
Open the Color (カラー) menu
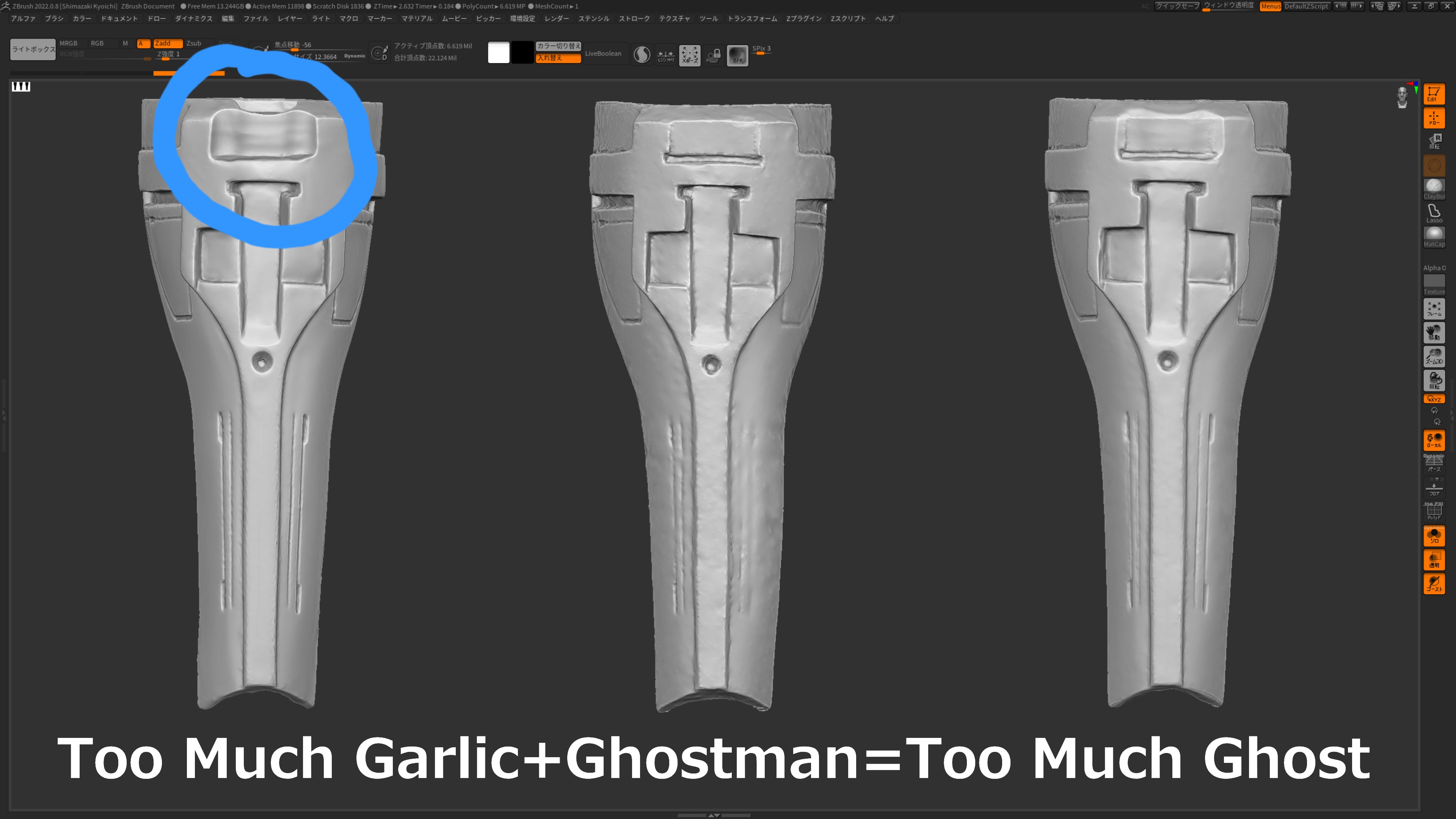(82, 19)
